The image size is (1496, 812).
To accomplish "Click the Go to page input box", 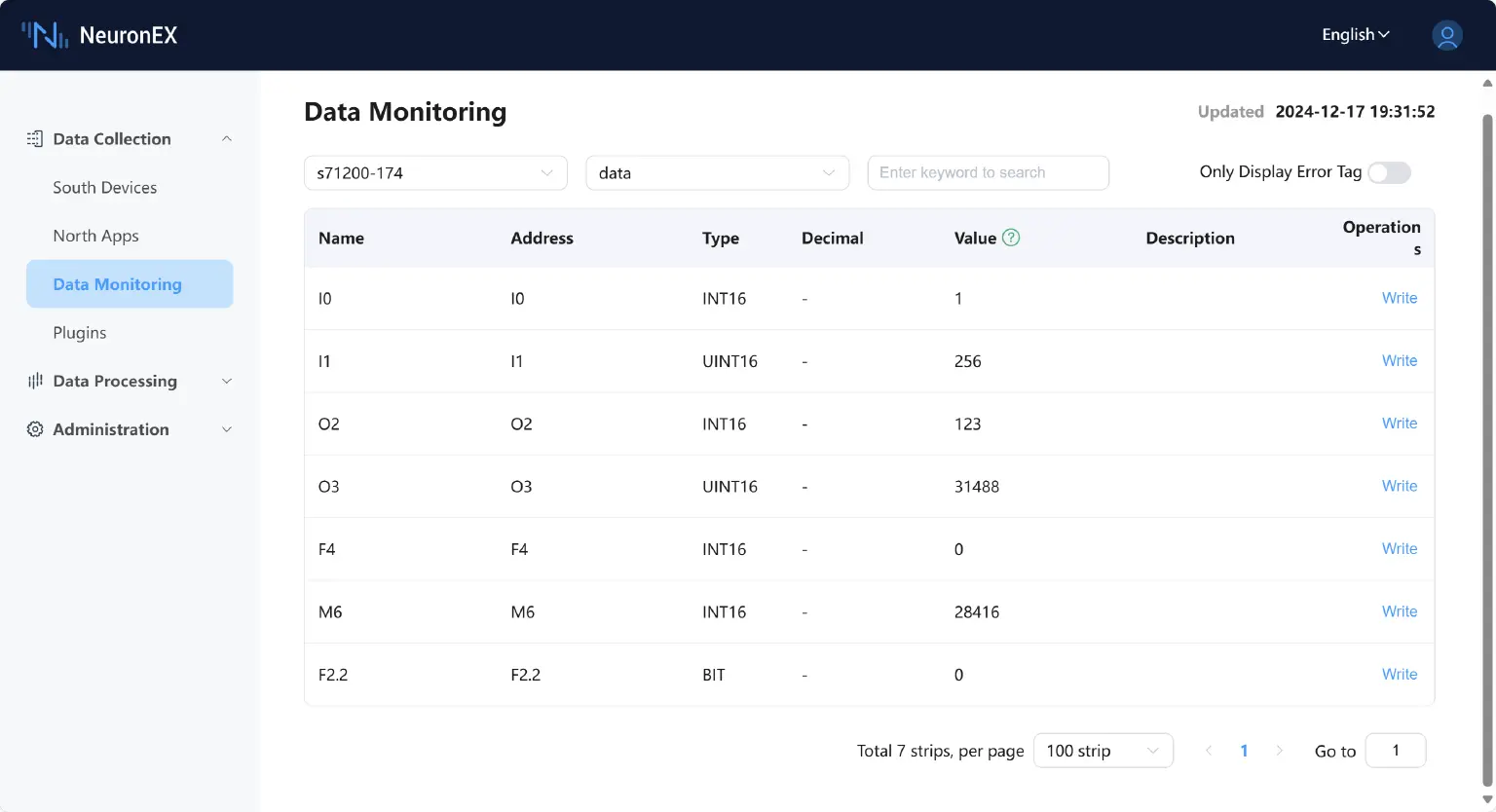I will [x=1395, y=751].
